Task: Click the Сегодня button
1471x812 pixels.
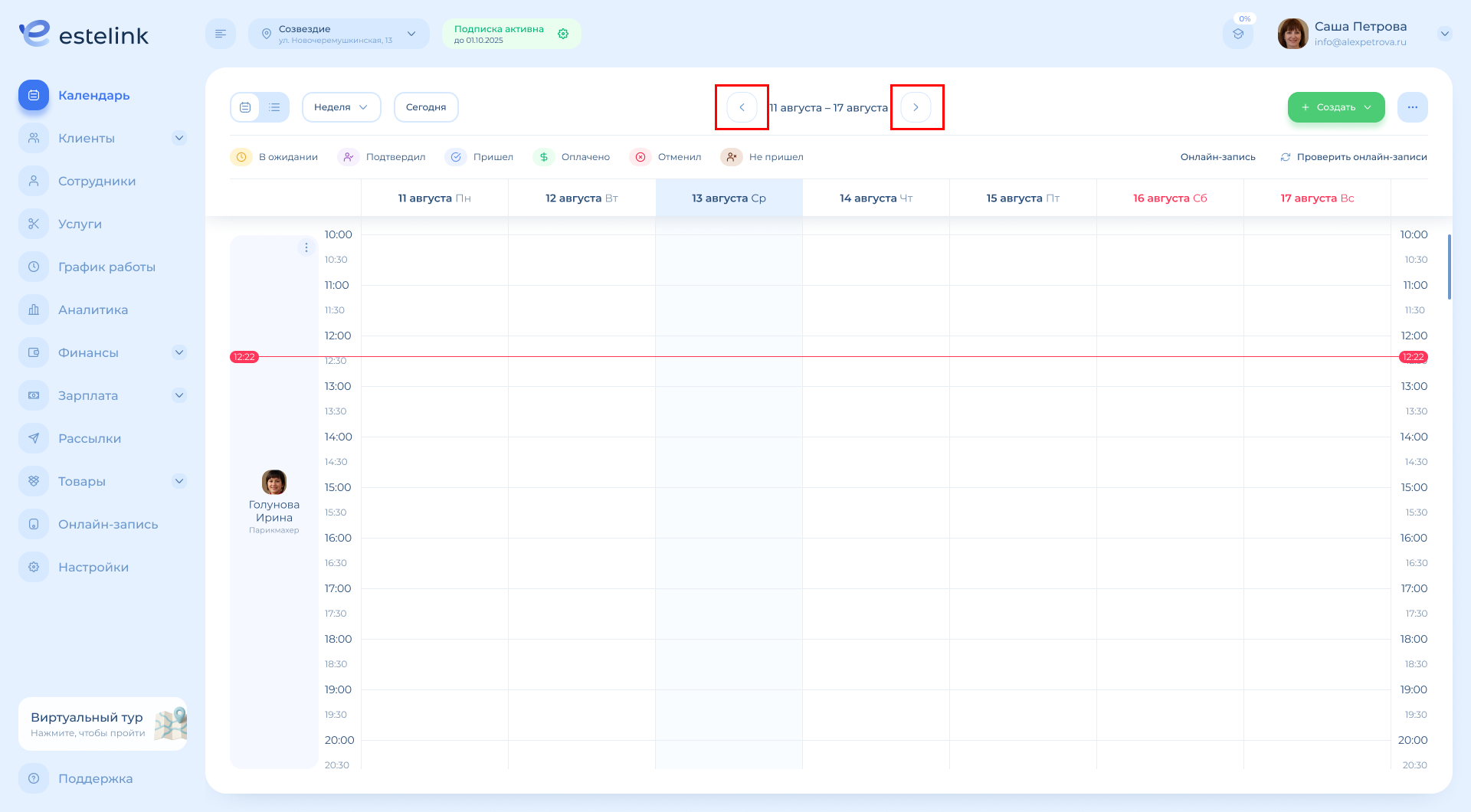Action: (426, 107)
